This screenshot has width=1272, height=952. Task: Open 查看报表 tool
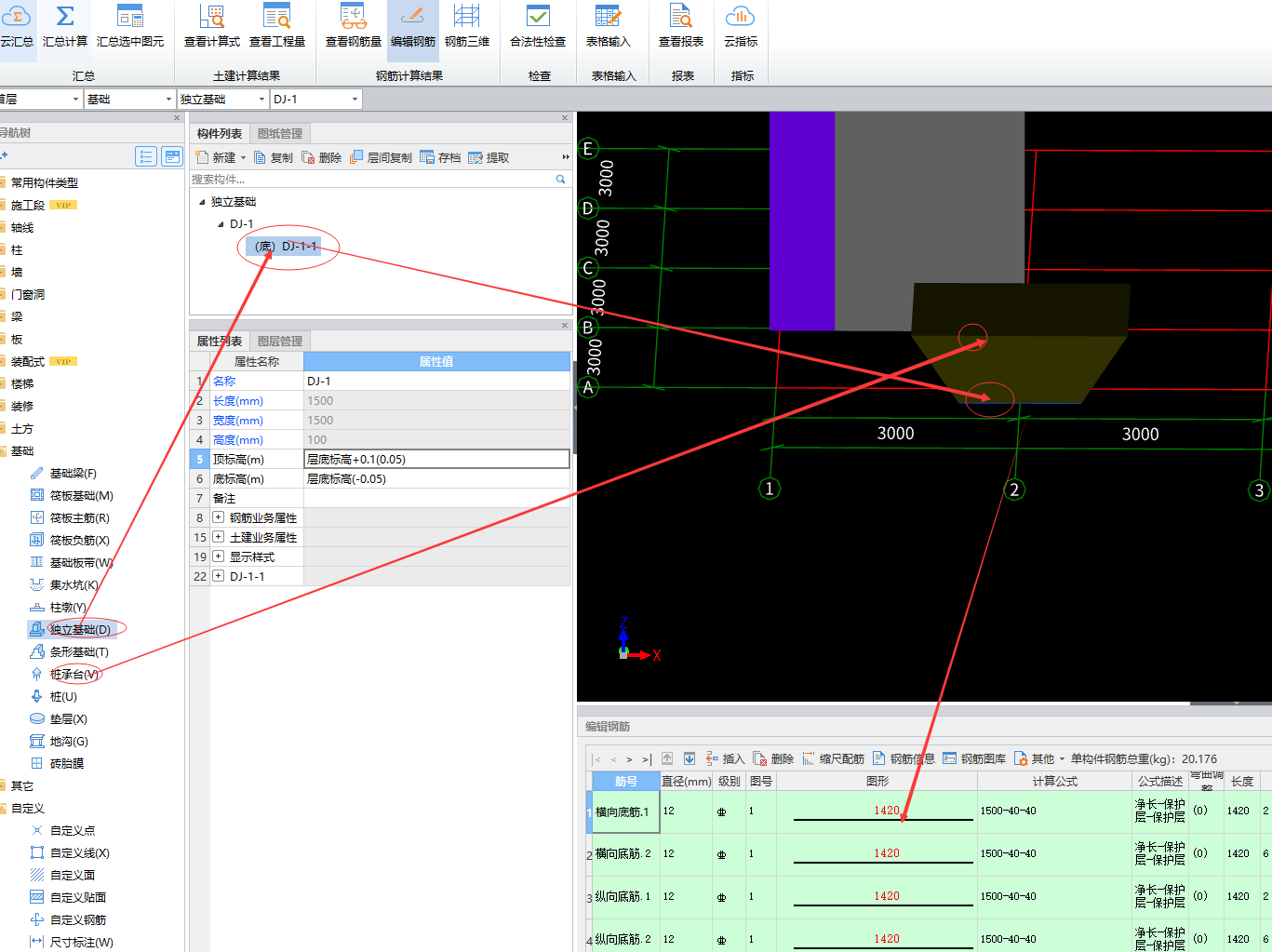tap(681, 27)
